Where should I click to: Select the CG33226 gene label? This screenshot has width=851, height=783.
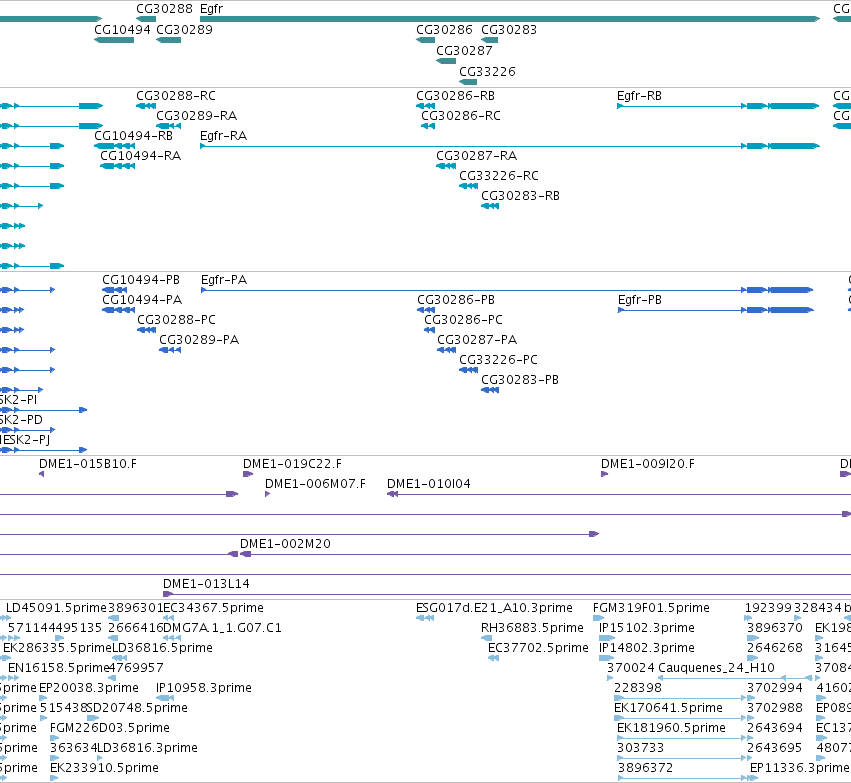point(487,72)
